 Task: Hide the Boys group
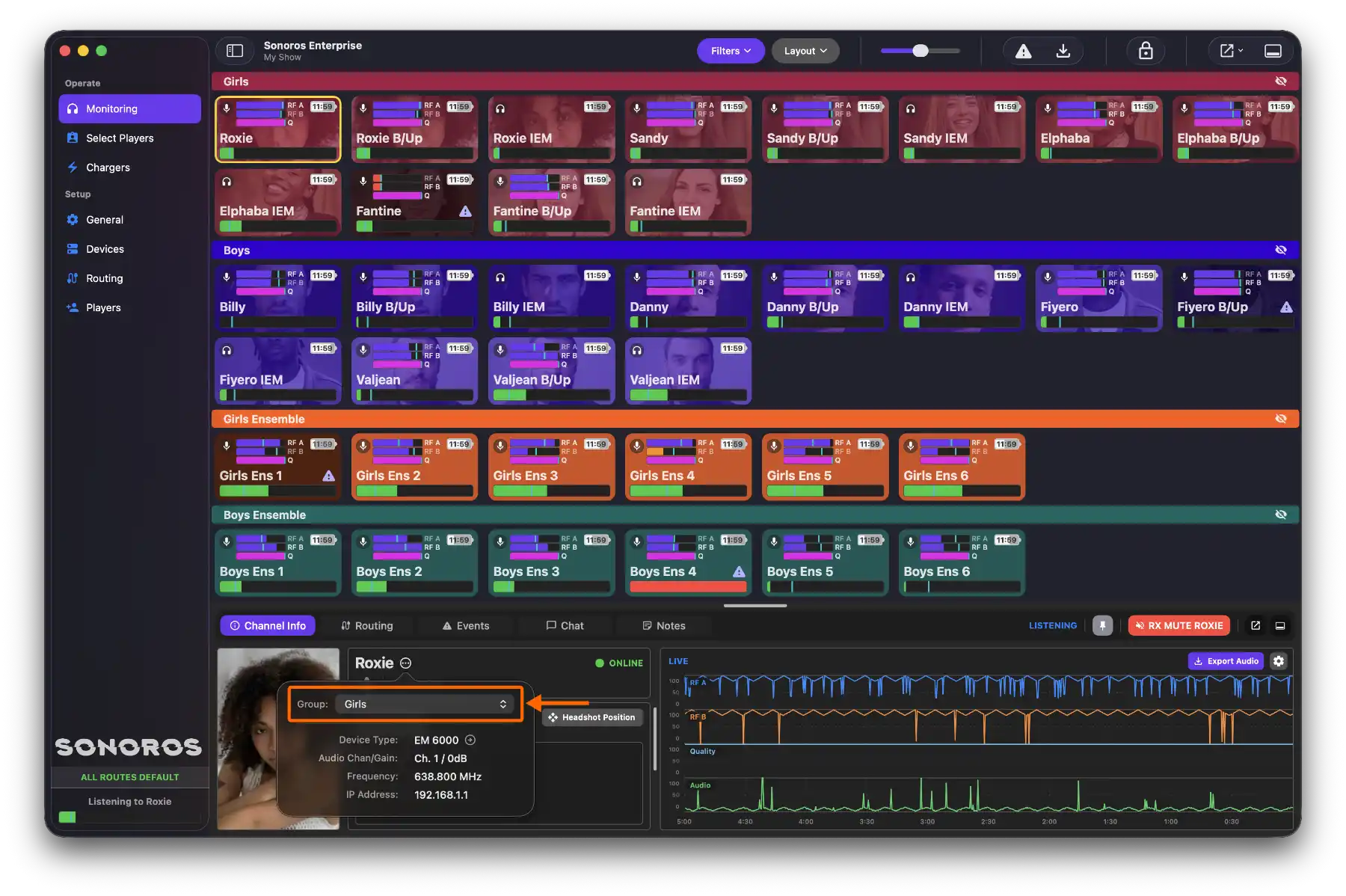pos(1281,250)
